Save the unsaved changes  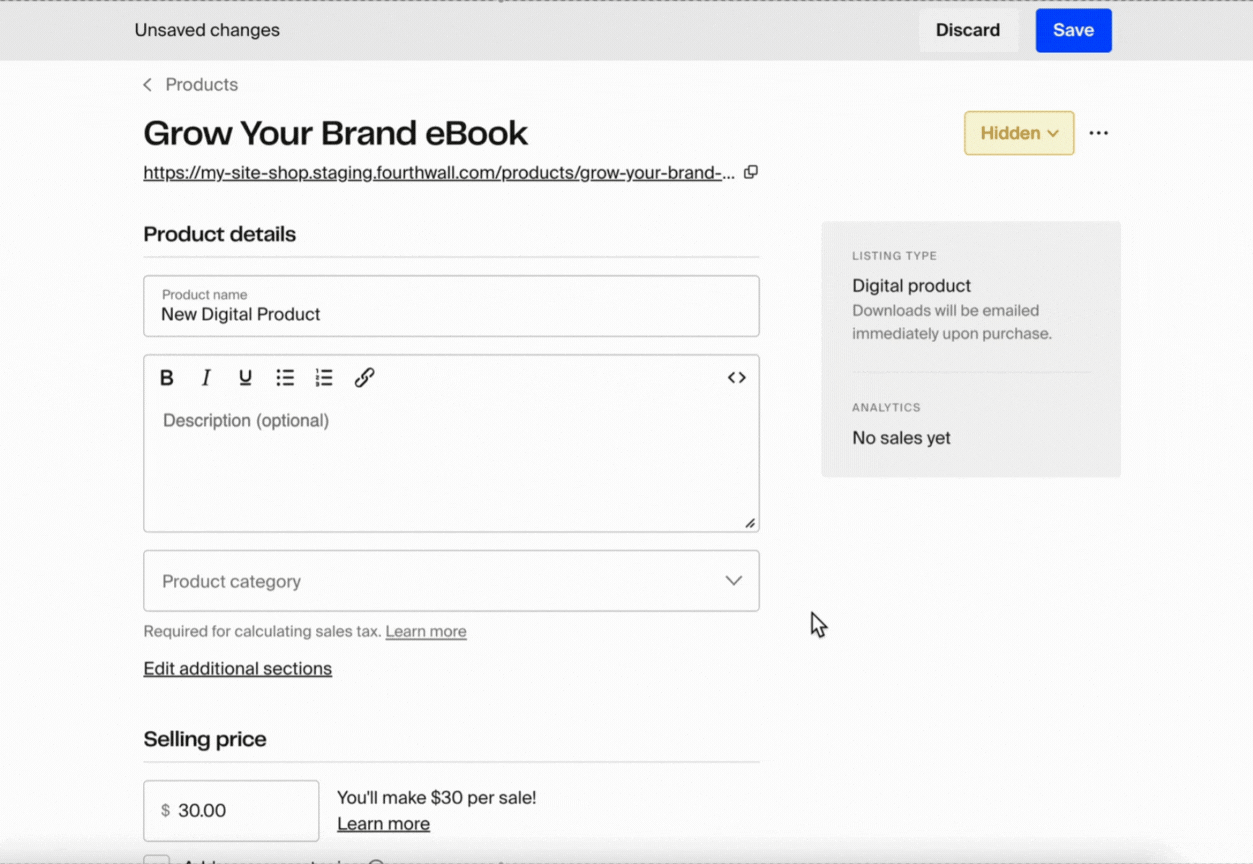pos(1073,30)
